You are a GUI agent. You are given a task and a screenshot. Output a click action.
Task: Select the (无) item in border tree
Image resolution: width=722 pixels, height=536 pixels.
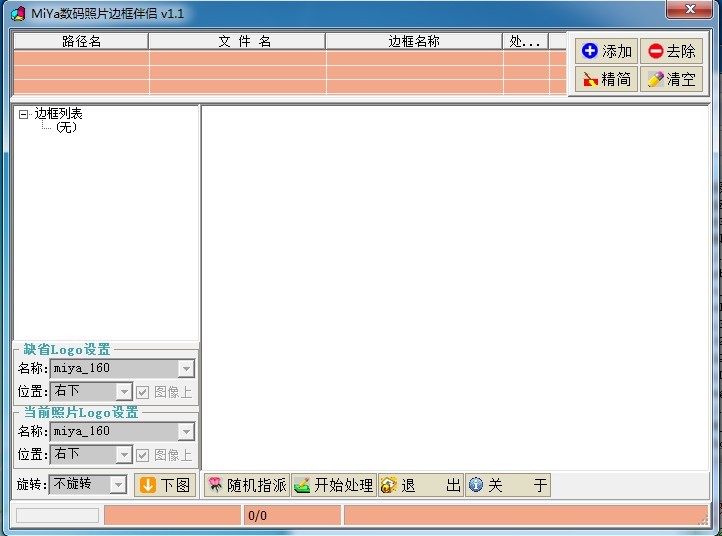pos(66,128)
